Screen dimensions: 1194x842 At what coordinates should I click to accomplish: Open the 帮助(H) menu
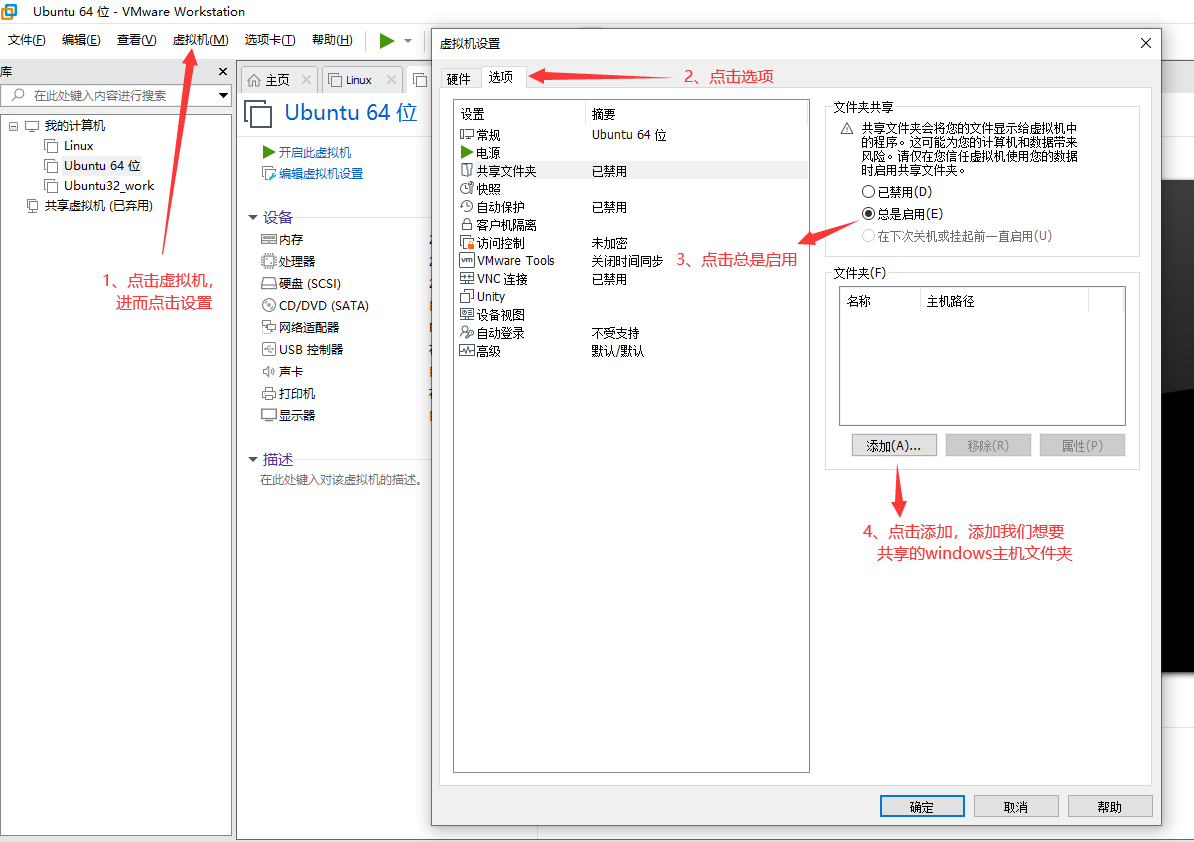[332, 40]
